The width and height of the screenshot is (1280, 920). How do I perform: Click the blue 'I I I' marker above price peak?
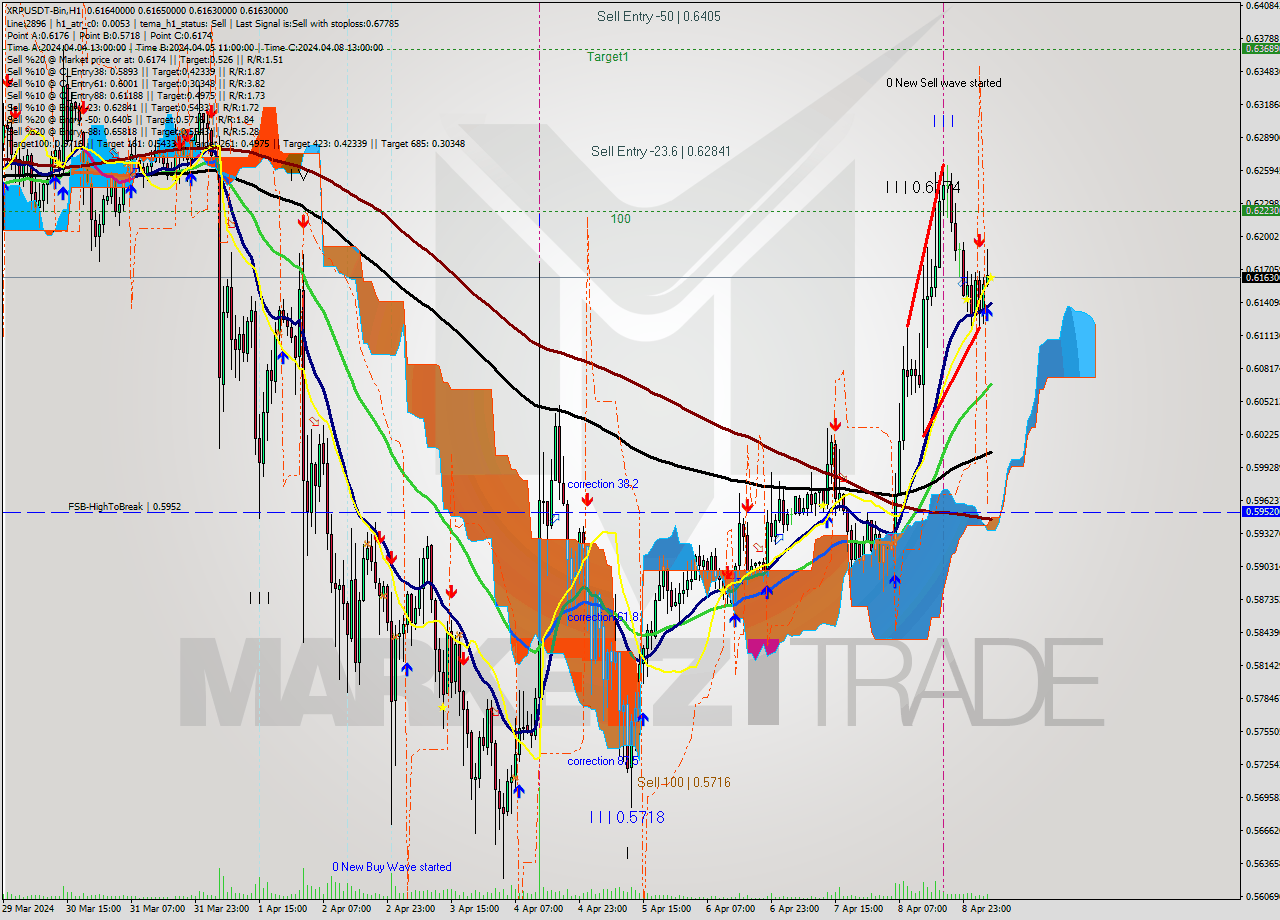(943, 121)
